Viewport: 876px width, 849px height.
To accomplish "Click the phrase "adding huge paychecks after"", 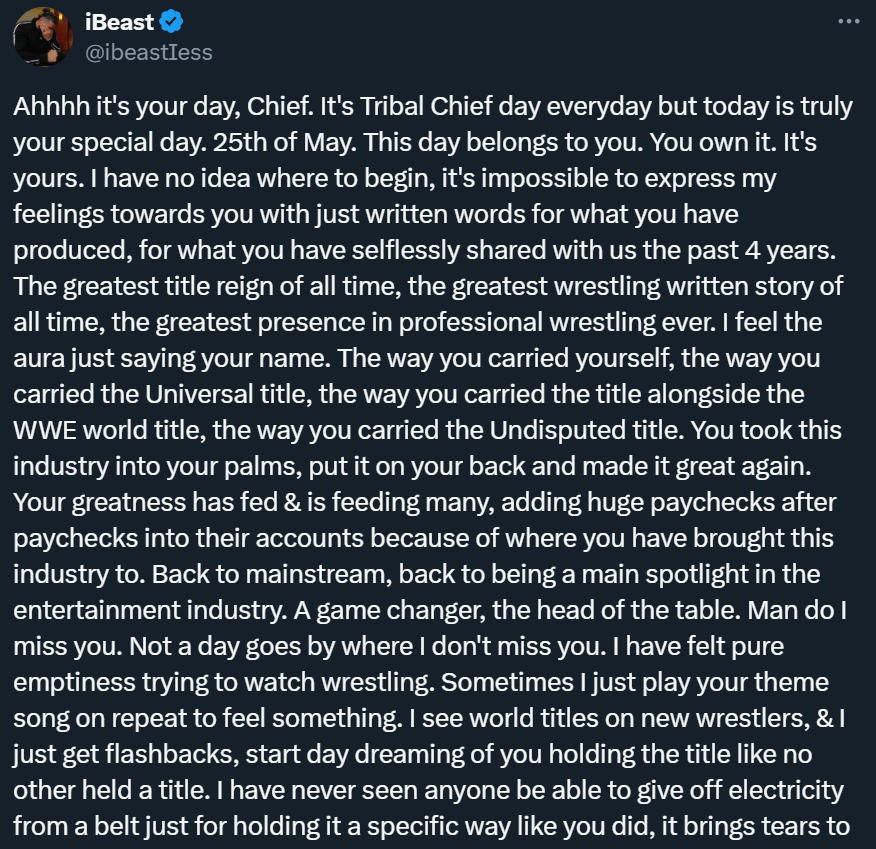I will 669,503.
